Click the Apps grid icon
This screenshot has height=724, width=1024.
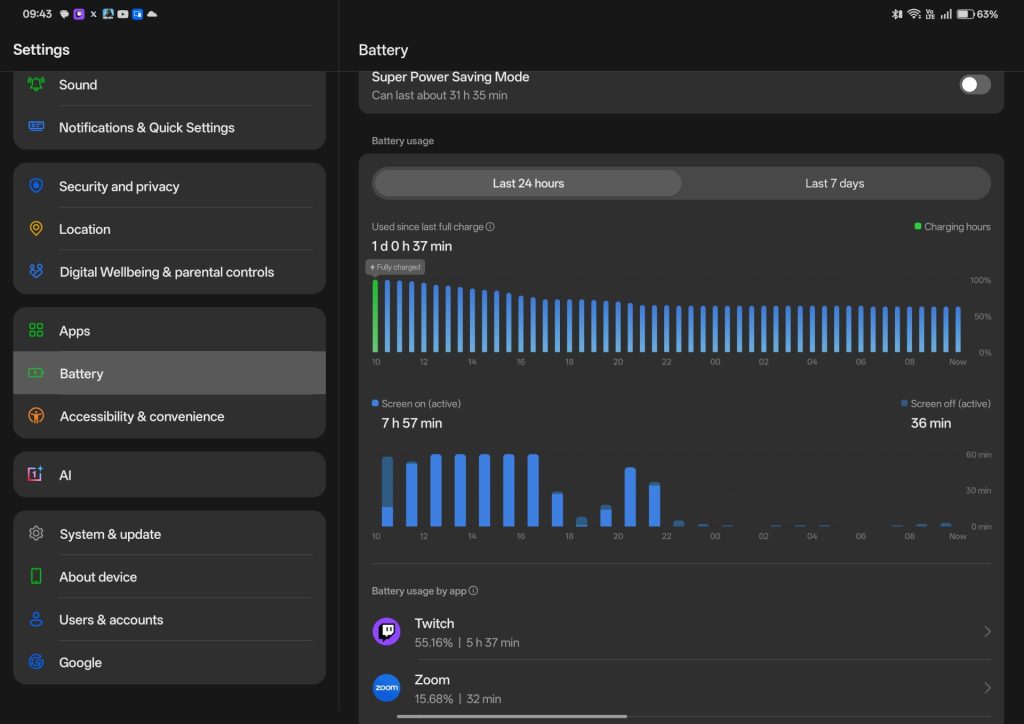[x=37, y=331]
